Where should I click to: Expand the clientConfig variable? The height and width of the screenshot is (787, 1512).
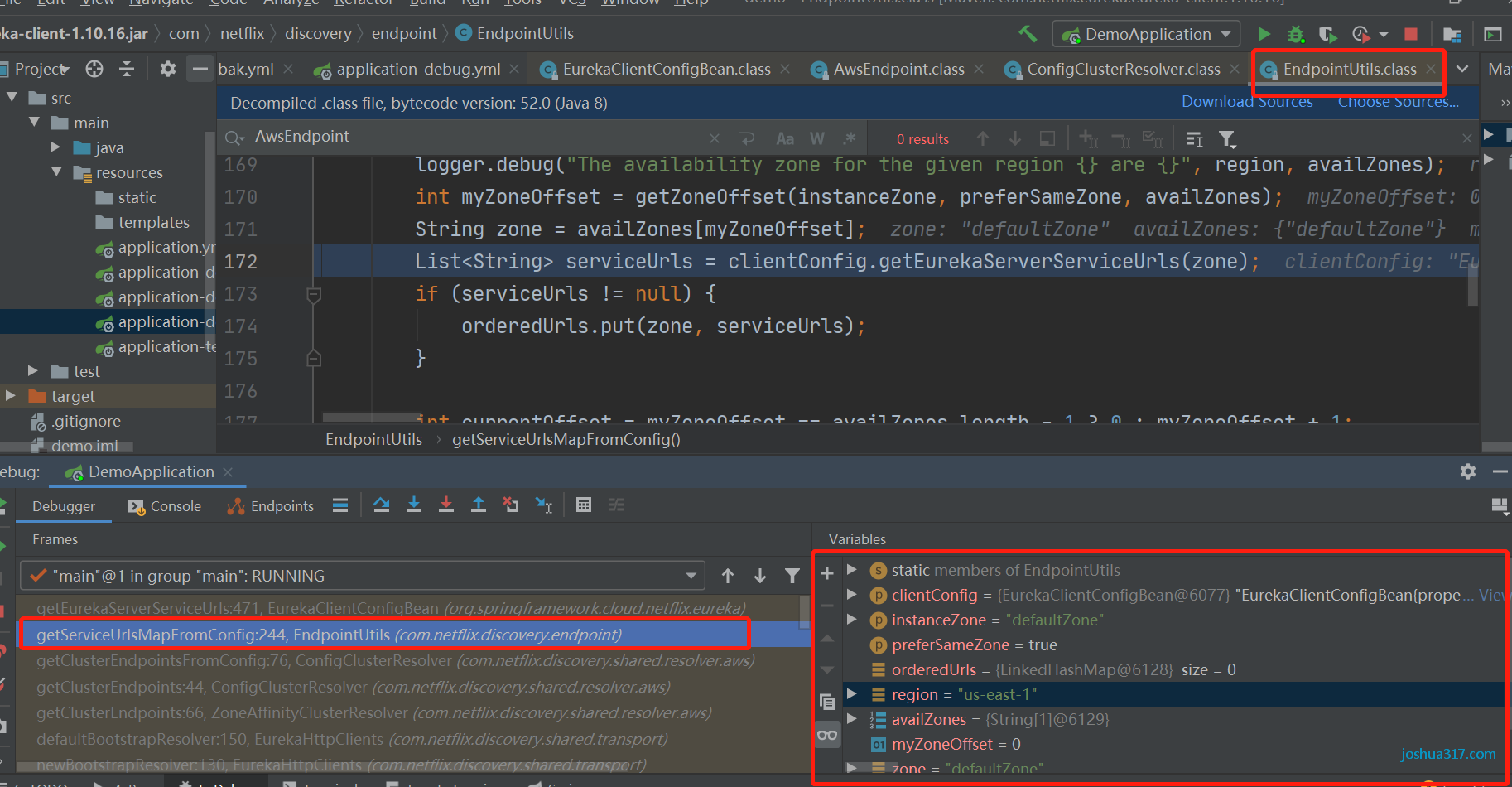pyautogui.click(x=851, y=595)
